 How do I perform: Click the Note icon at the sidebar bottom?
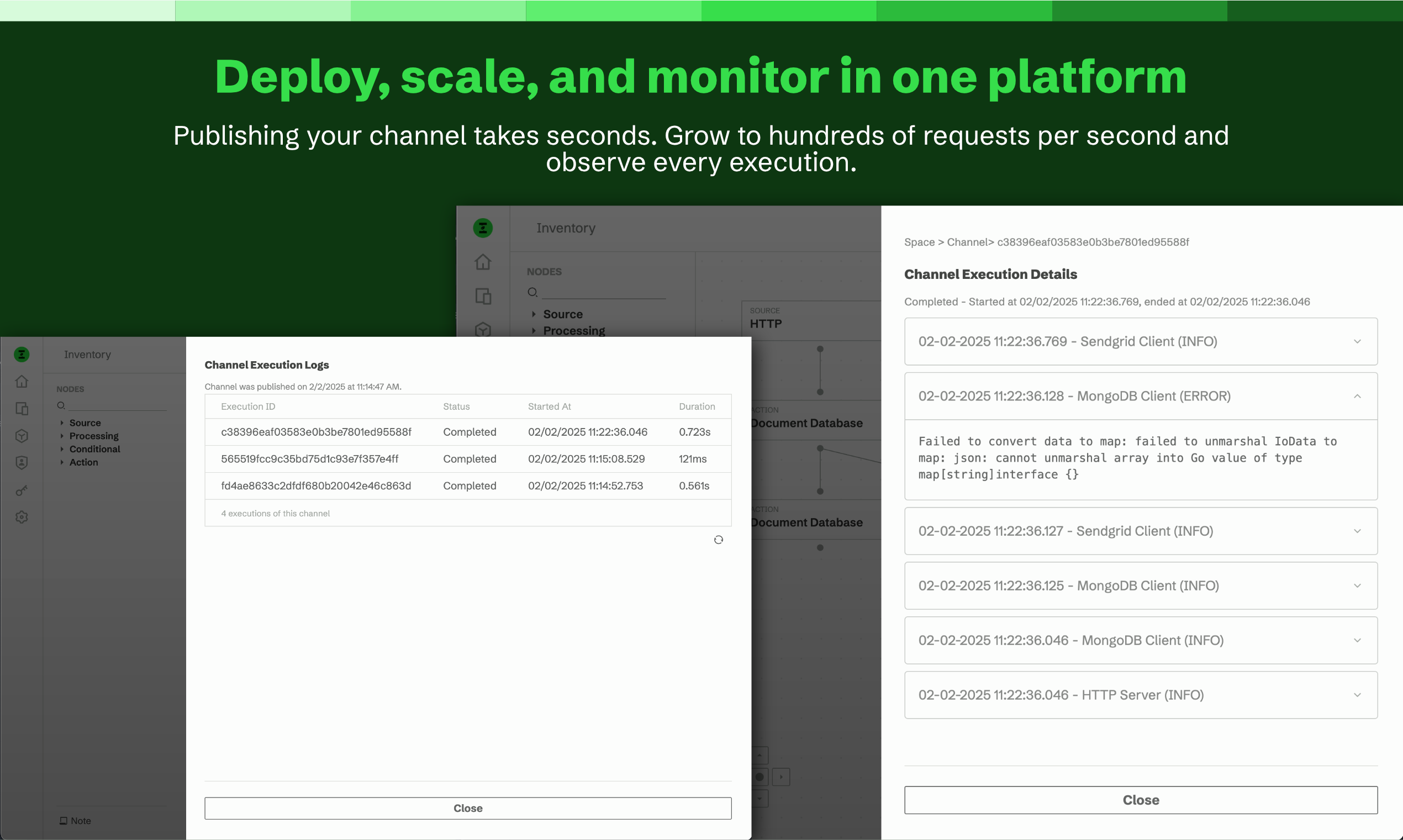[x=64, y=821]
